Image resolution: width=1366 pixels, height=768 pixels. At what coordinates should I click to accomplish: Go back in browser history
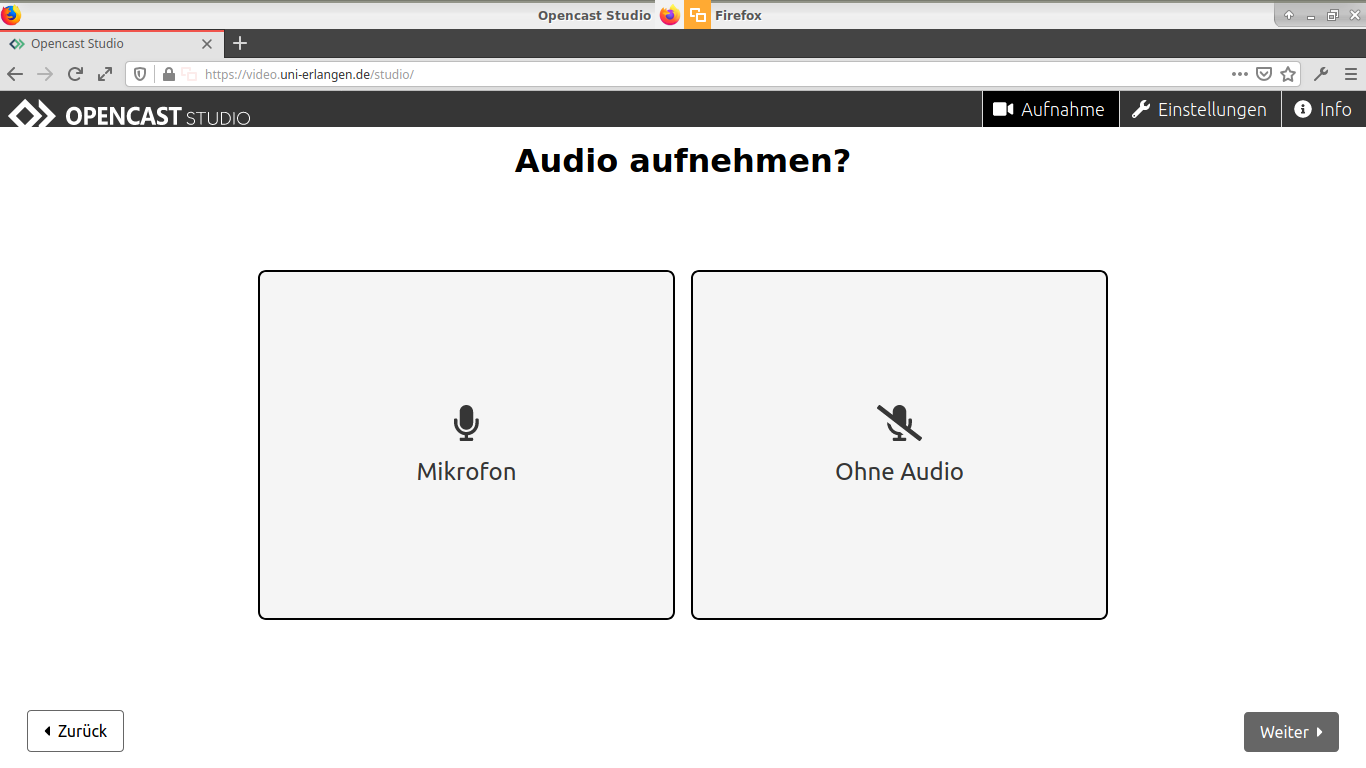coord(15,74)
